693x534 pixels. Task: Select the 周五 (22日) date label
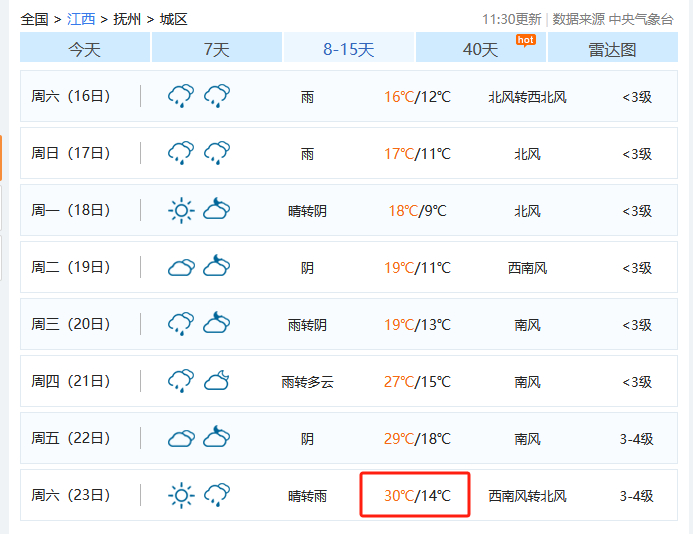(71, 438)
